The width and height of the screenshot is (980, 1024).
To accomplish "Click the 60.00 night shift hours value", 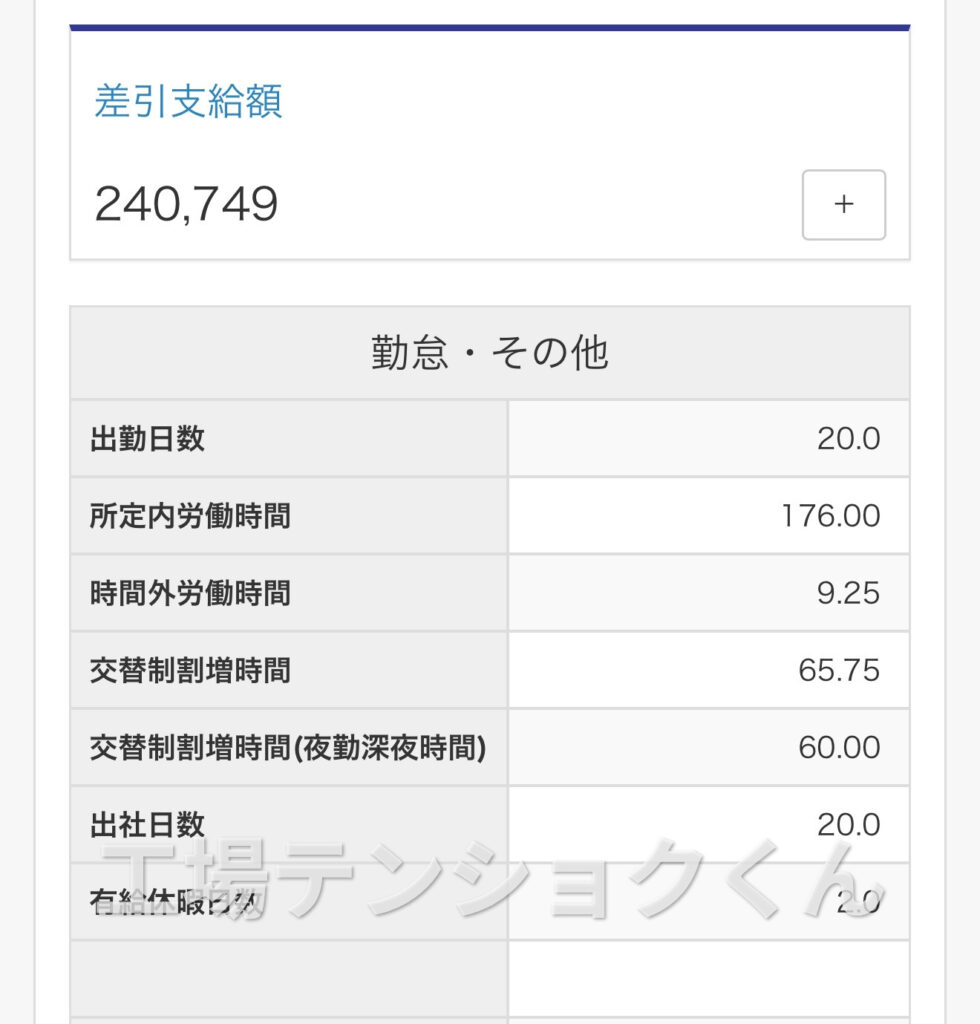I will click(839, 747).
